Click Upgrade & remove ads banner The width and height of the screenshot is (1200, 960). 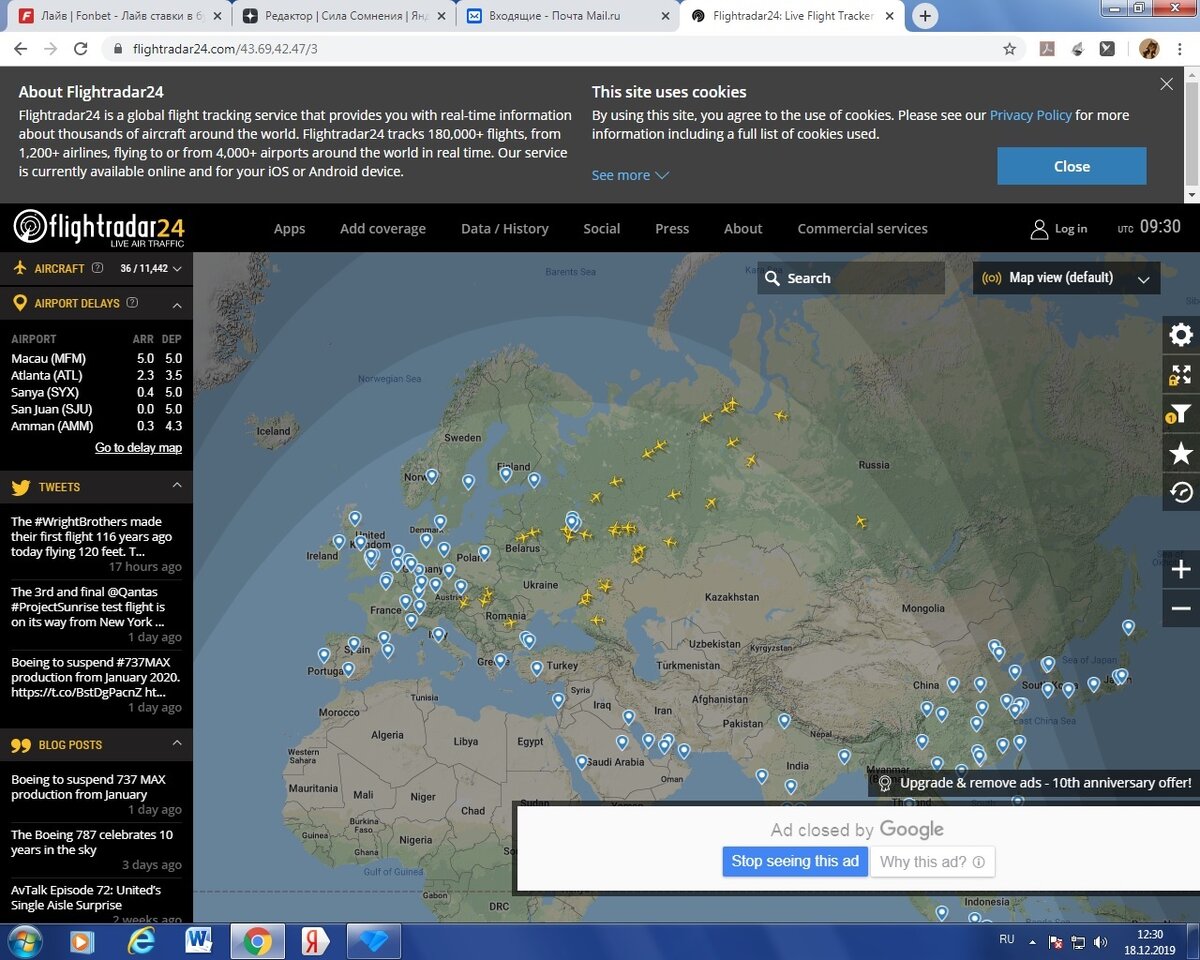(x=1034, y=782)
